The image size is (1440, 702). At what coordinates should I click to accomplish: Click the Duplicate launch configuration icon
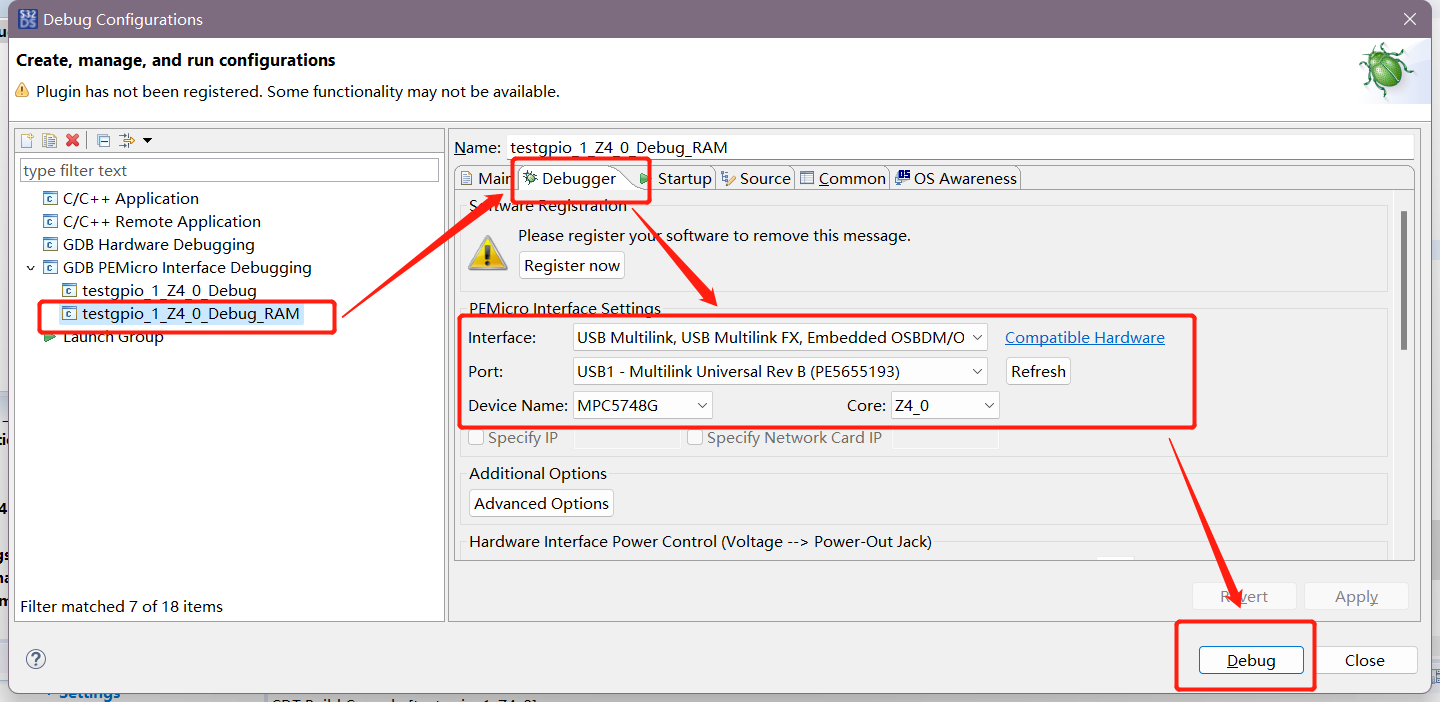(49, 140)
